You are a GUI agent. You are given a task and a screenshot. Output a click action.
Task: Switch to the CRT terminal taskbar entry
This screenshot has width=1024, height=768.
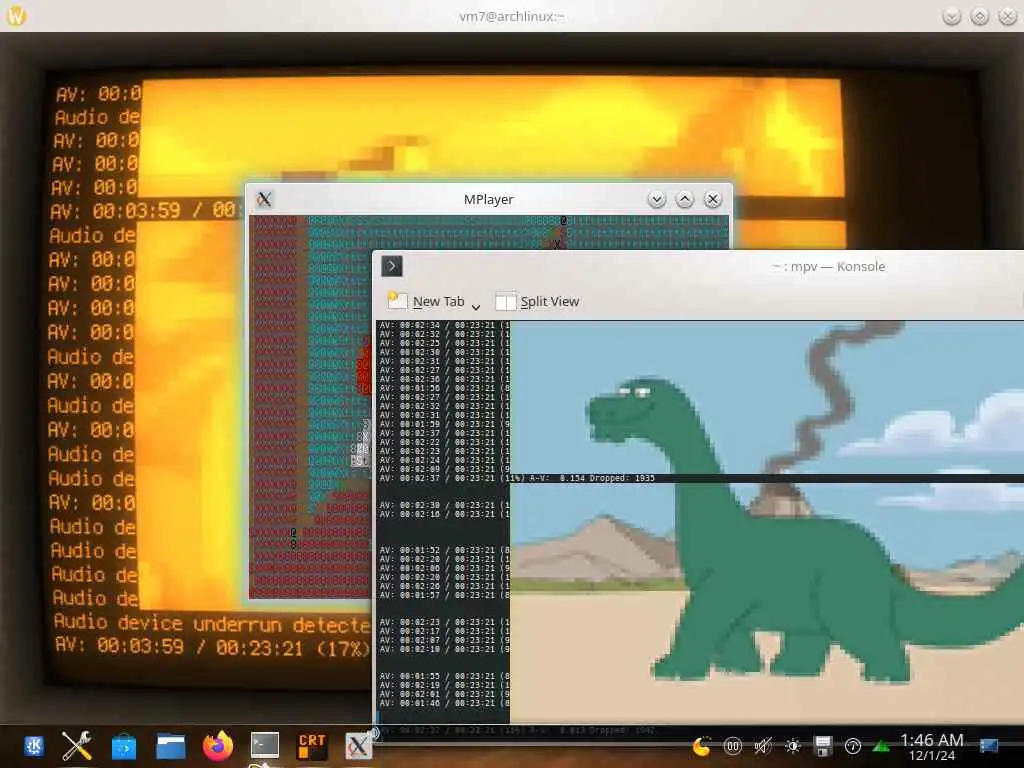point(312,745)
